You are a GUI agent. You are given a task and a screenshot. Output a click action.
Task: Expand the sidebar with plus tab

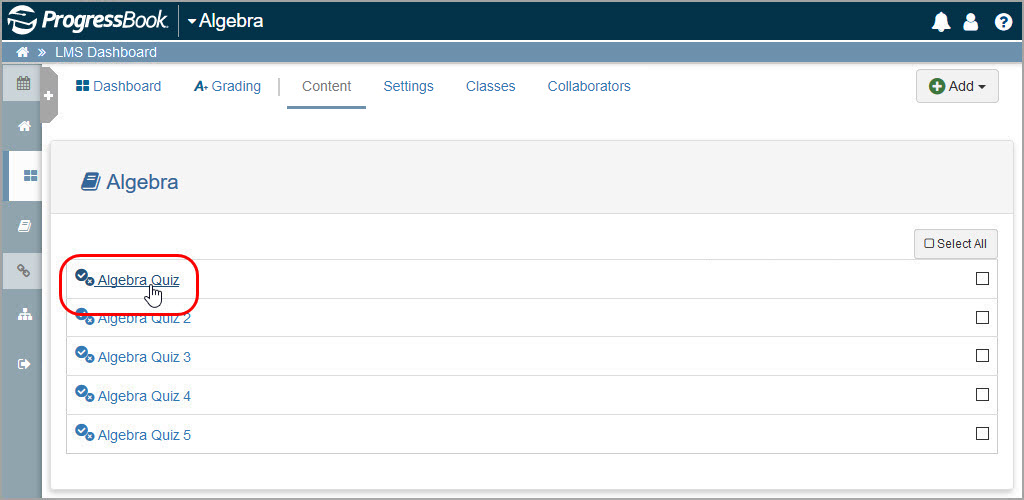[x=49, y=95]
